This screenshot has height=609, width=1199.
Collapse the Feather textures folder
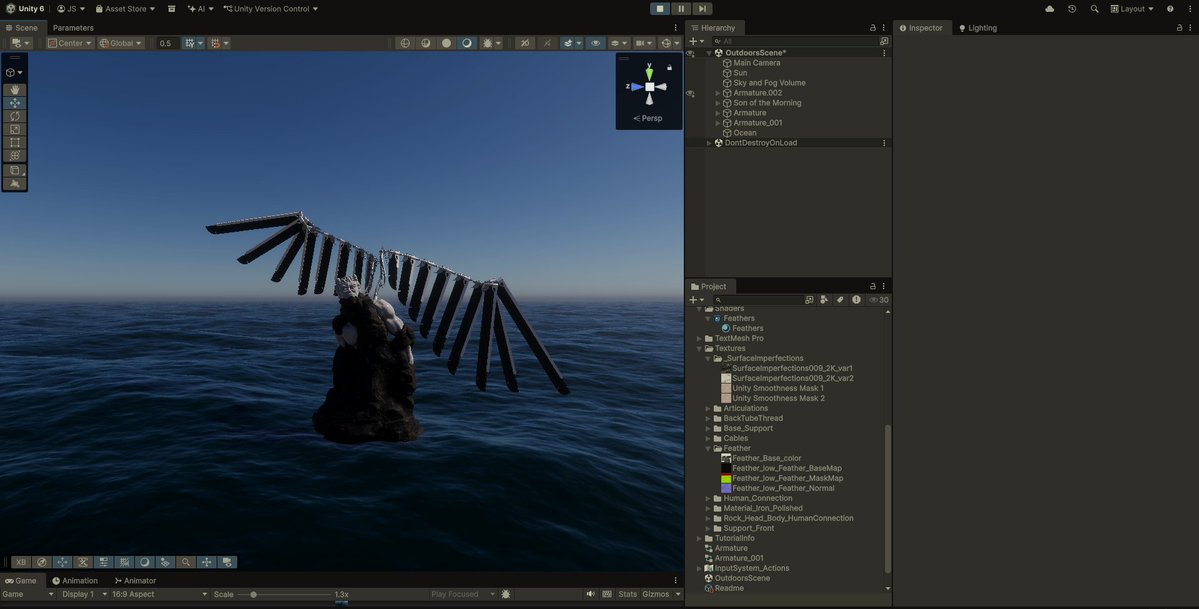(x=709, y=448)
